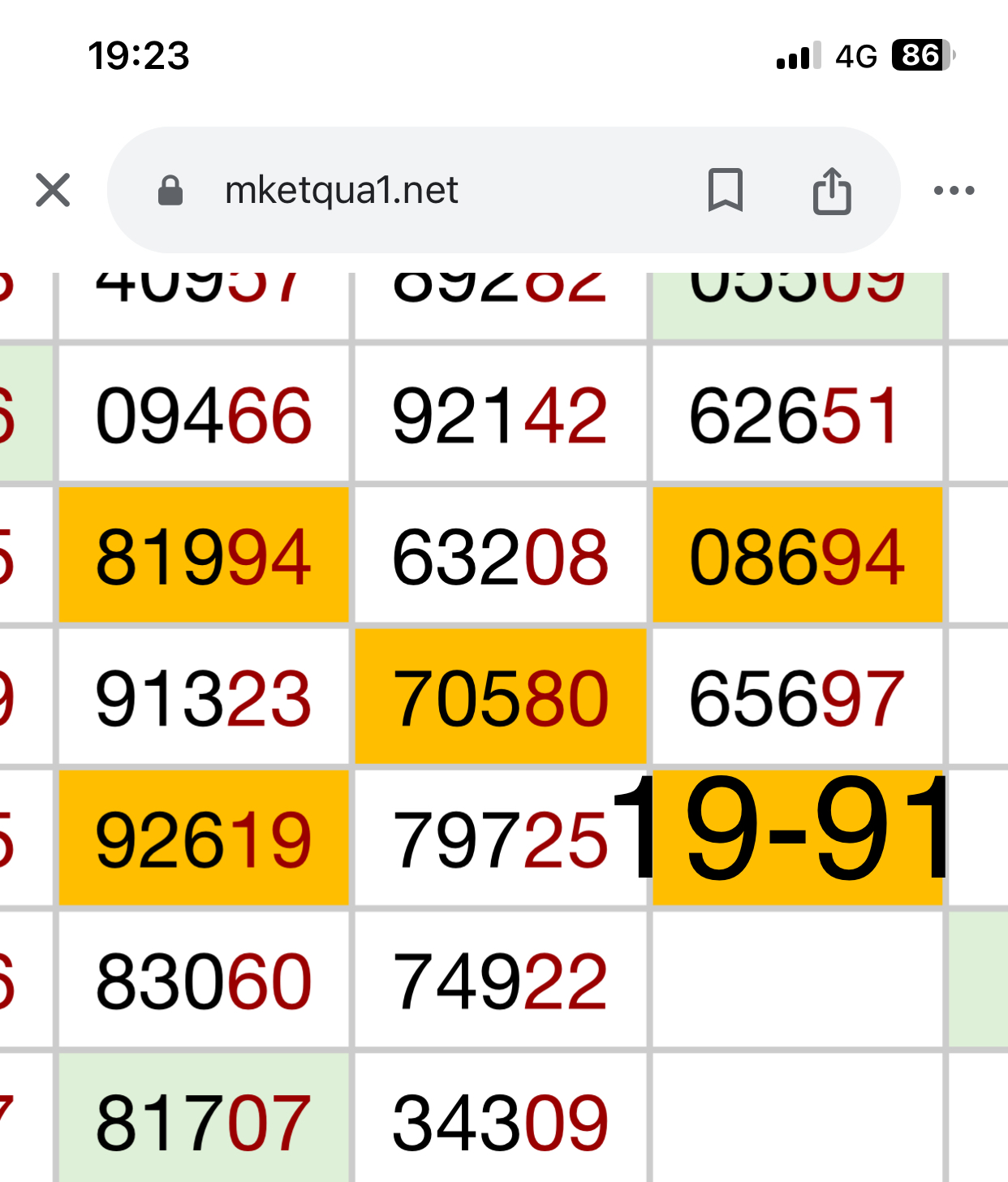The width and height of the screenshot is (1008, 1182).
Task: Open the share sheet icon
Action: tap(832, 191)
